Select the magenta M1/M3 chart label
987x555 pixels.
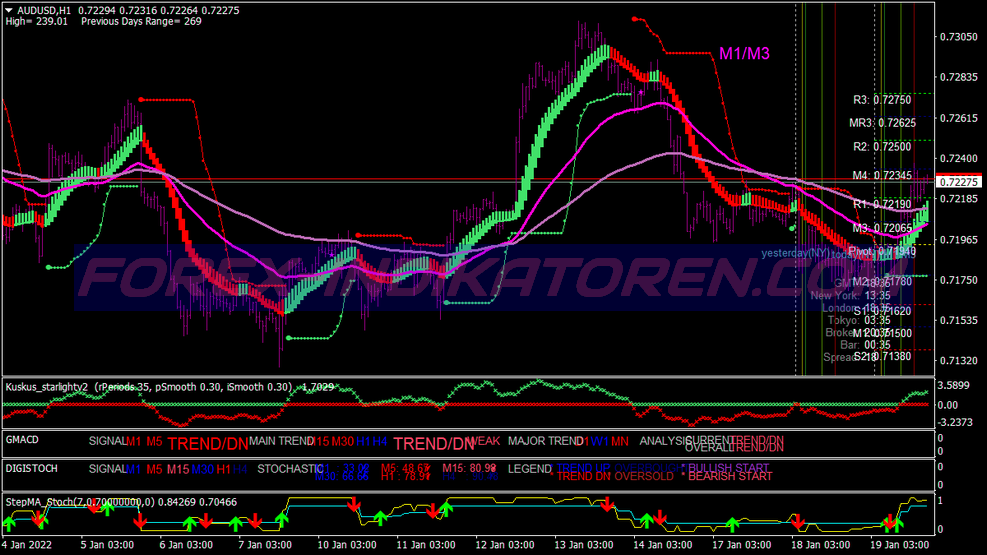[745, 54]
